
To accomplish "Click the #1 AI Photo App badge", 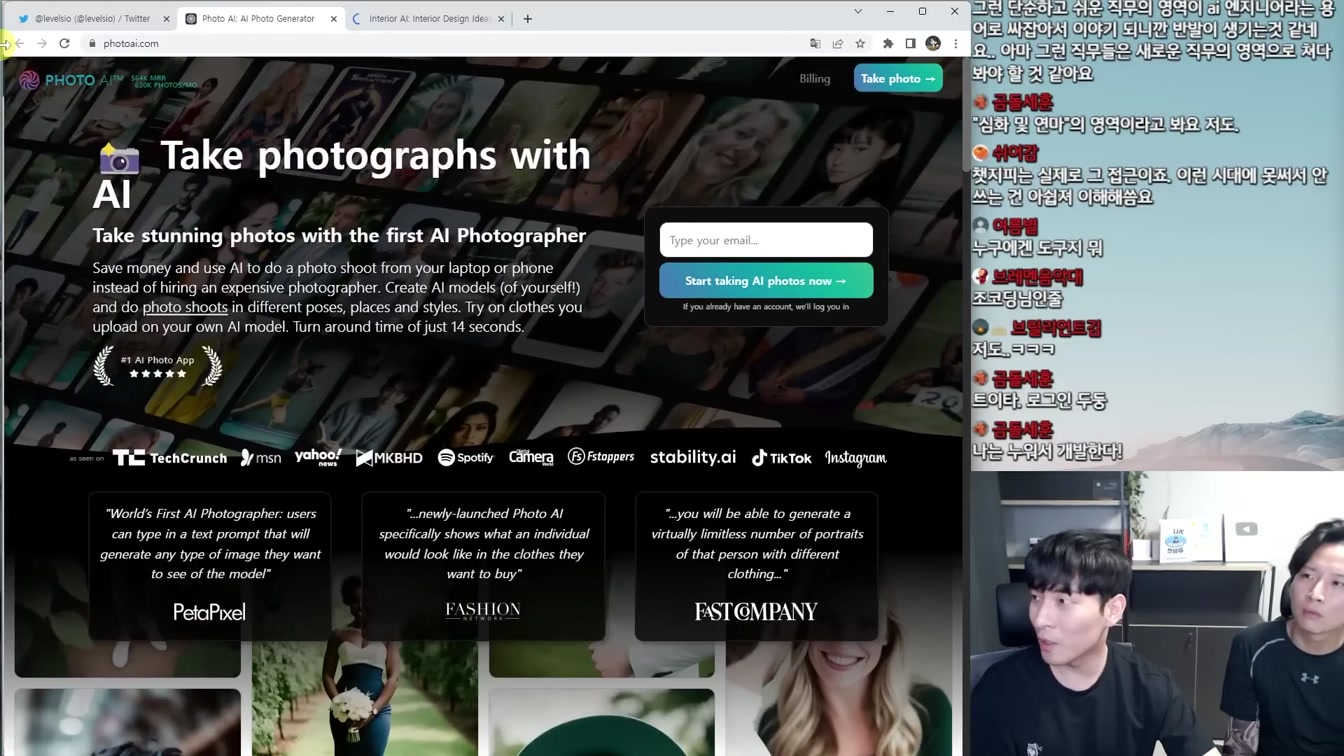I will [157, 366].
